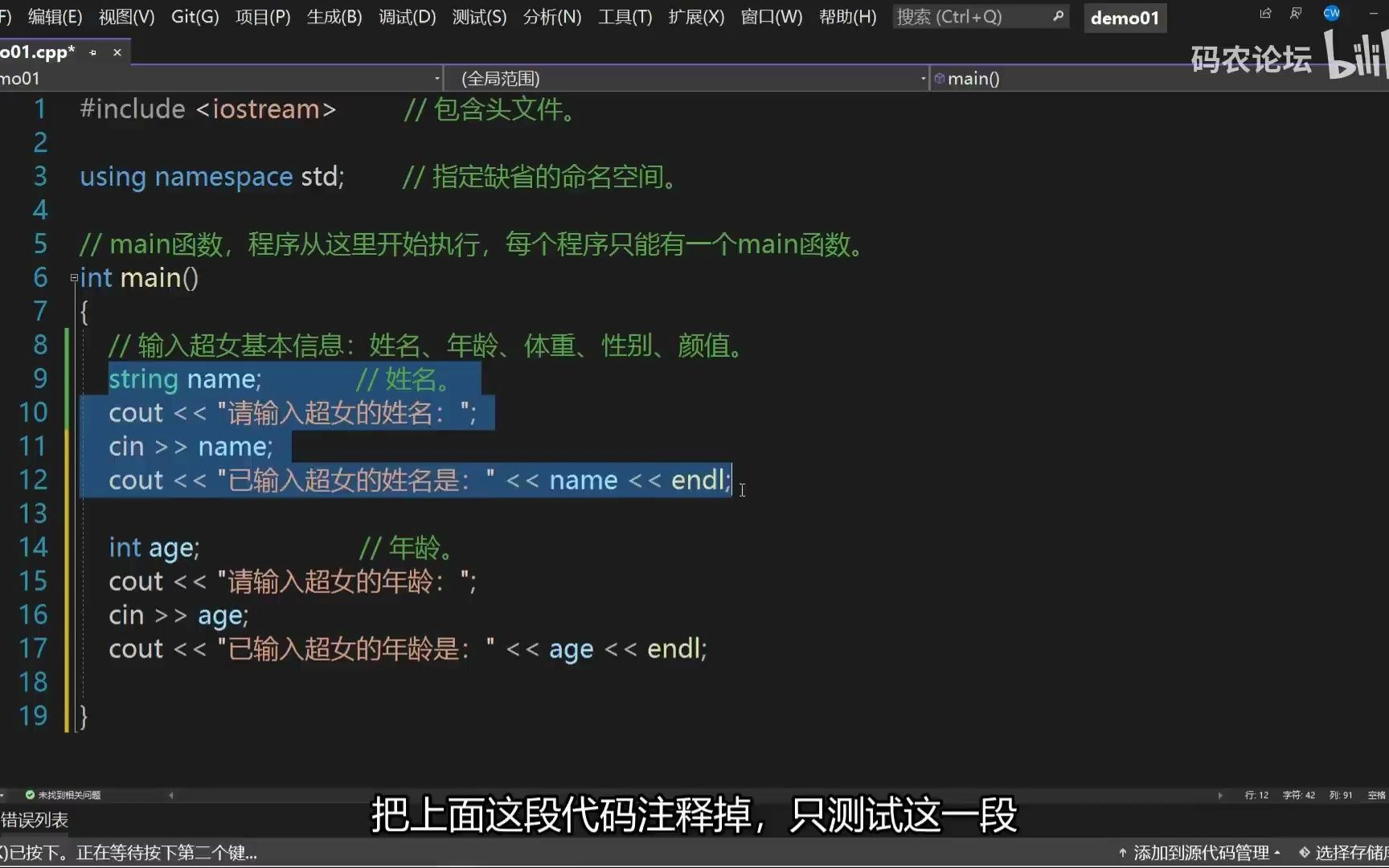The height and width of the screenshot is (868, 1389).
Task: Open the main() member dropdown
Action: [1160, 79]
